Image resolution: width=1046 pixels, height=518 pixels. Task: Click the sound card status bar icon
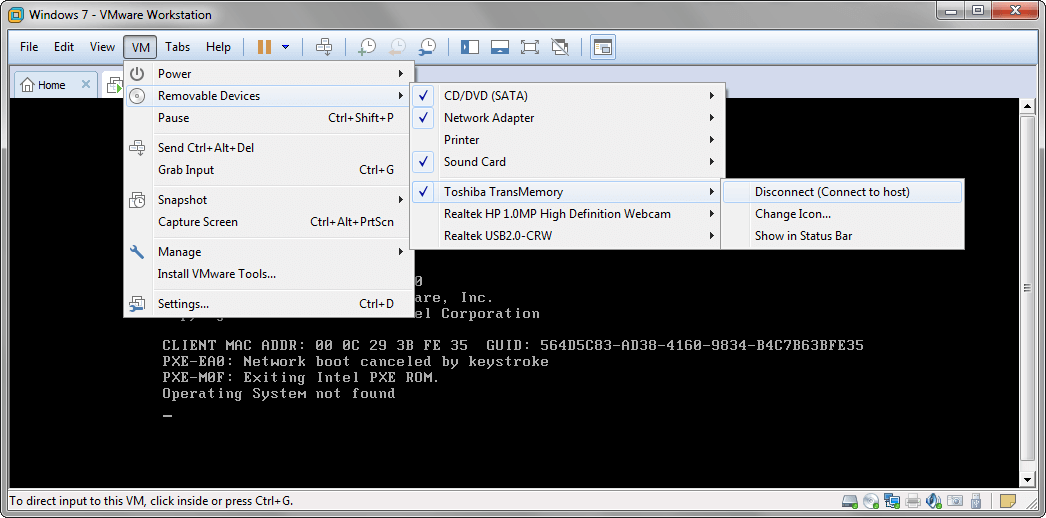(933, 500)
